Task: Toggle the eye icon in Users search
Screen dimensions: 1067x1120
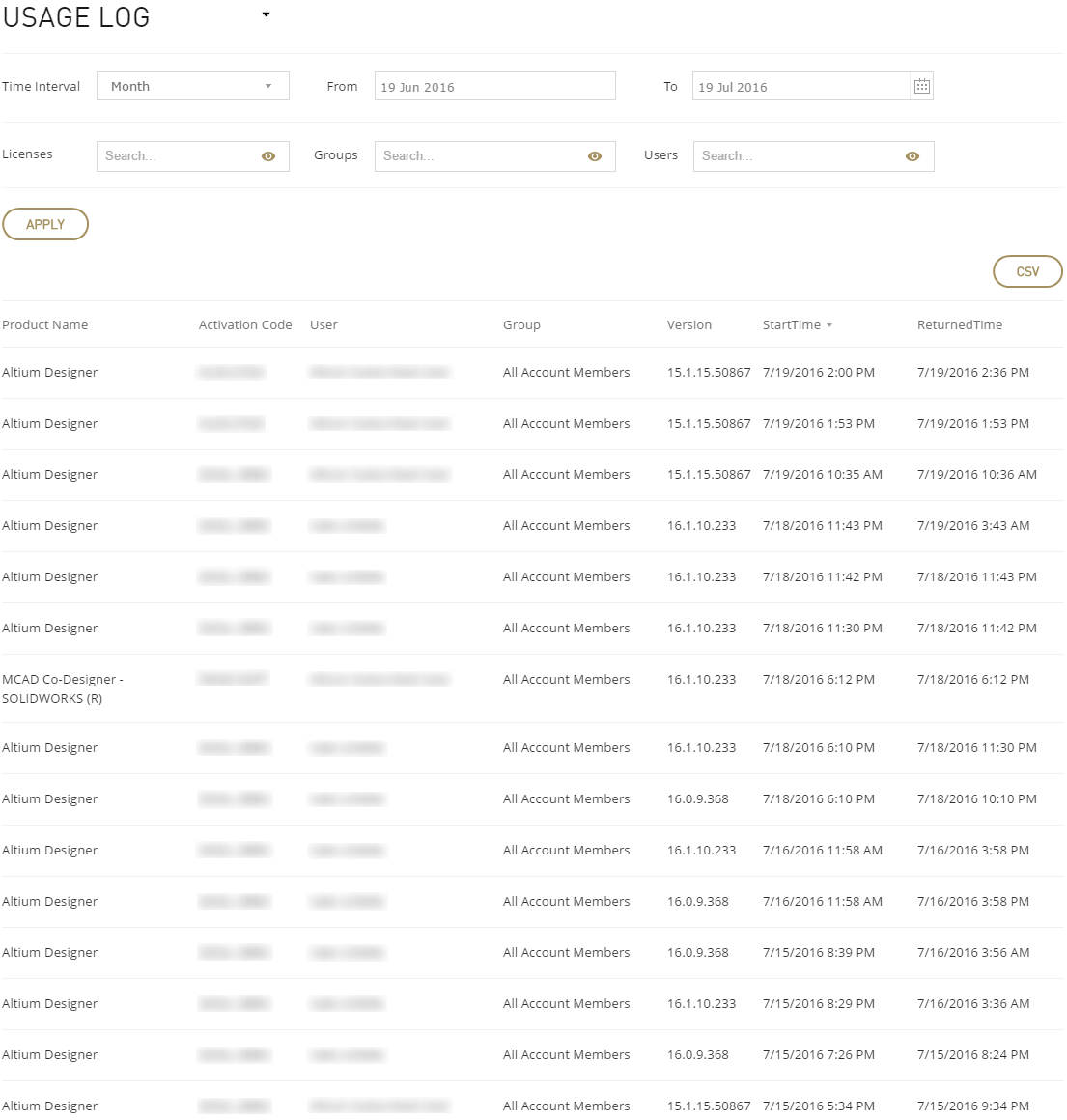Action: point(913,156)
